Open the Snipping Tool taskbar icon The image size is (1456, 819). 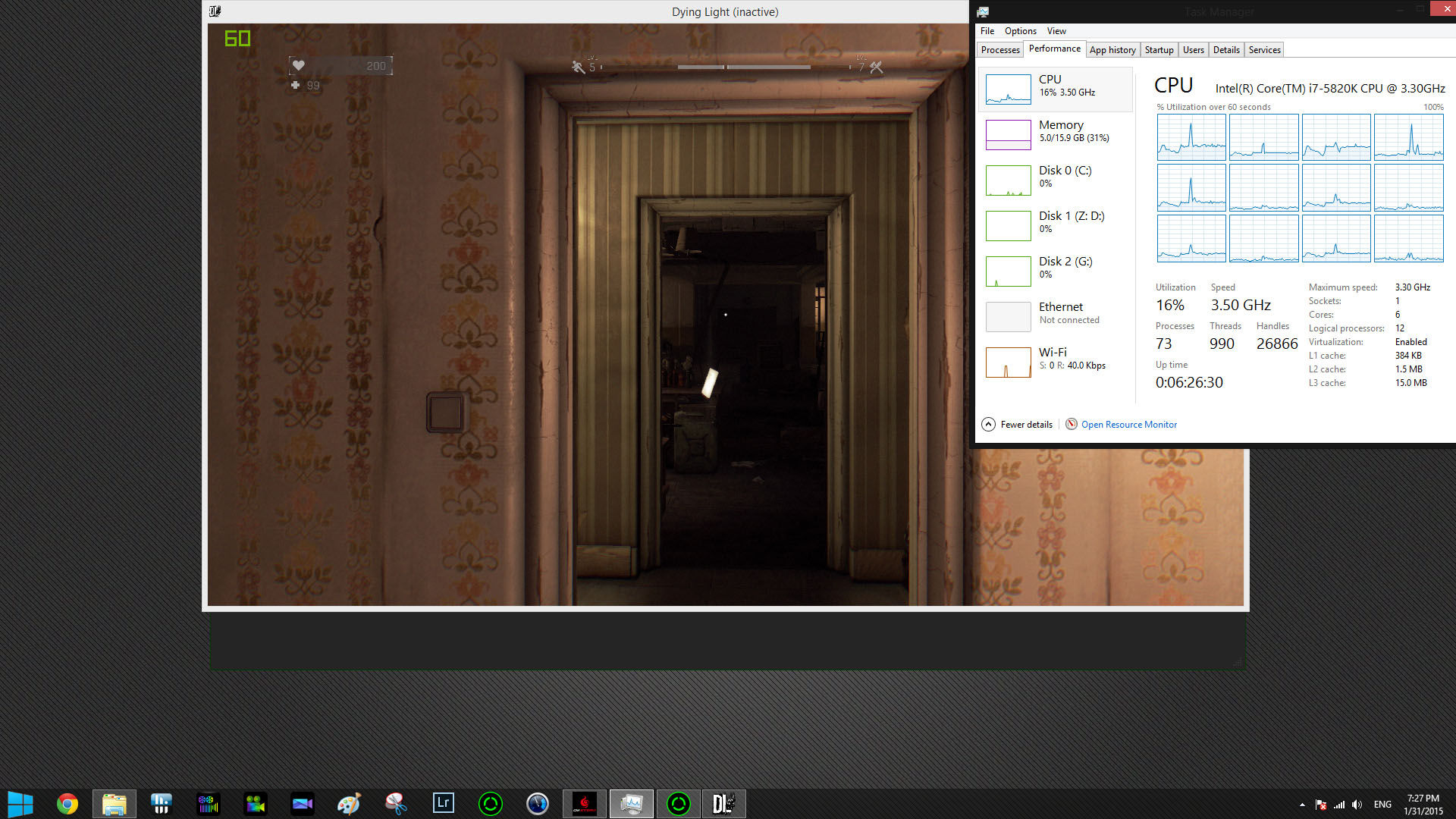[396, 804]
